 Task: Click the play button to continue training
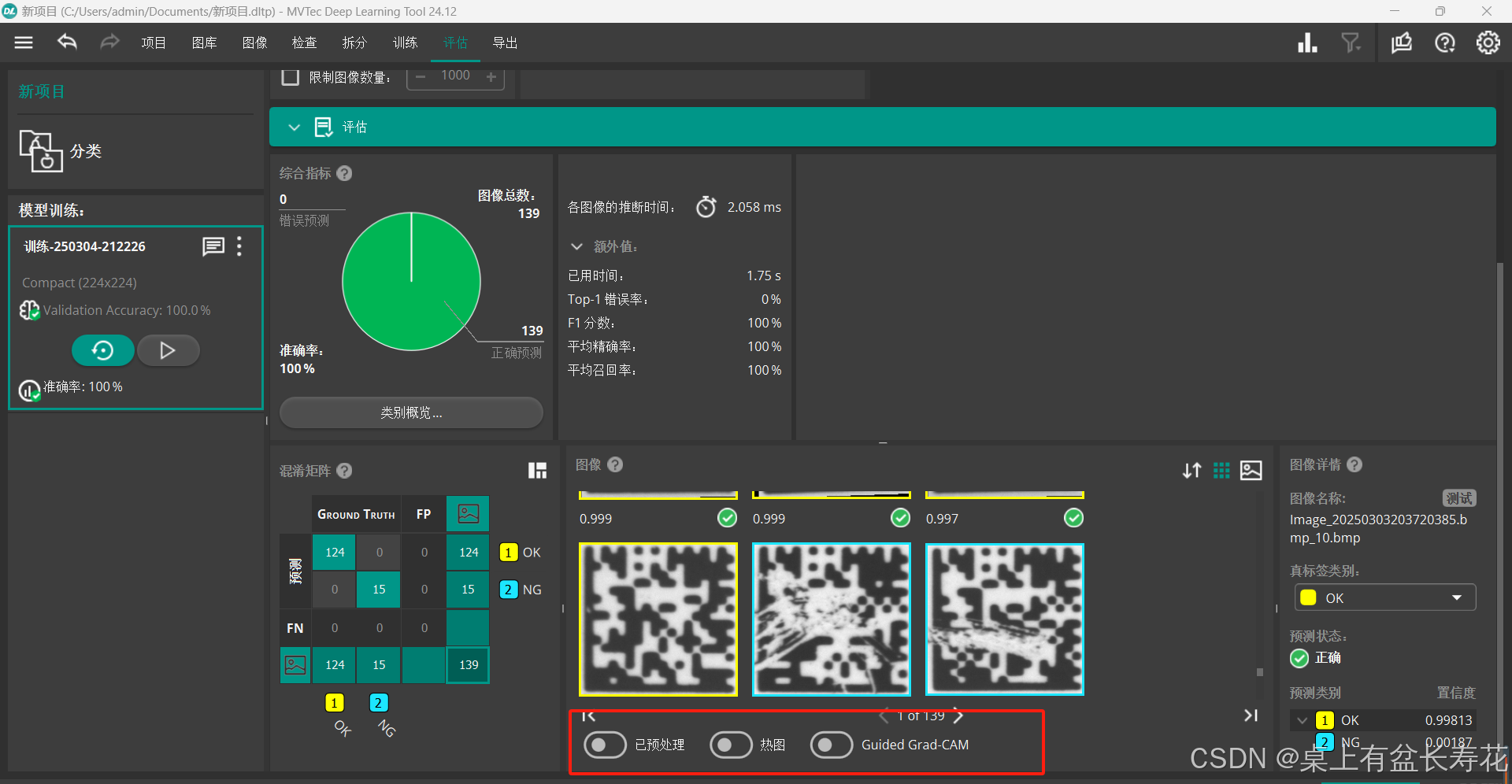pyautogui.click(x=168, y=350)
